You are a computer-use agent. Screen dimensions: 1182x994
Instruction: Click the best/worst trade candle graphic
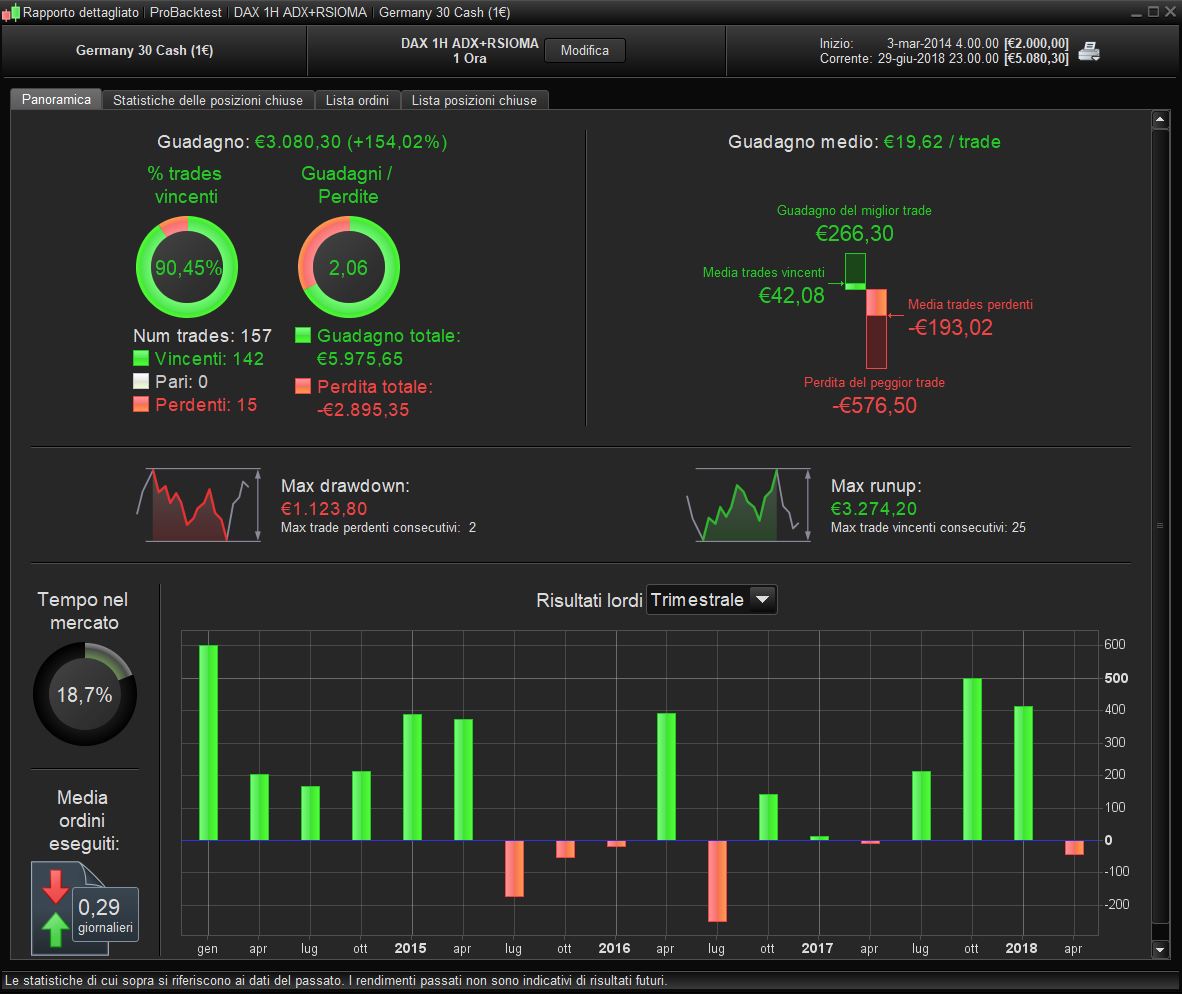point(865,310)
